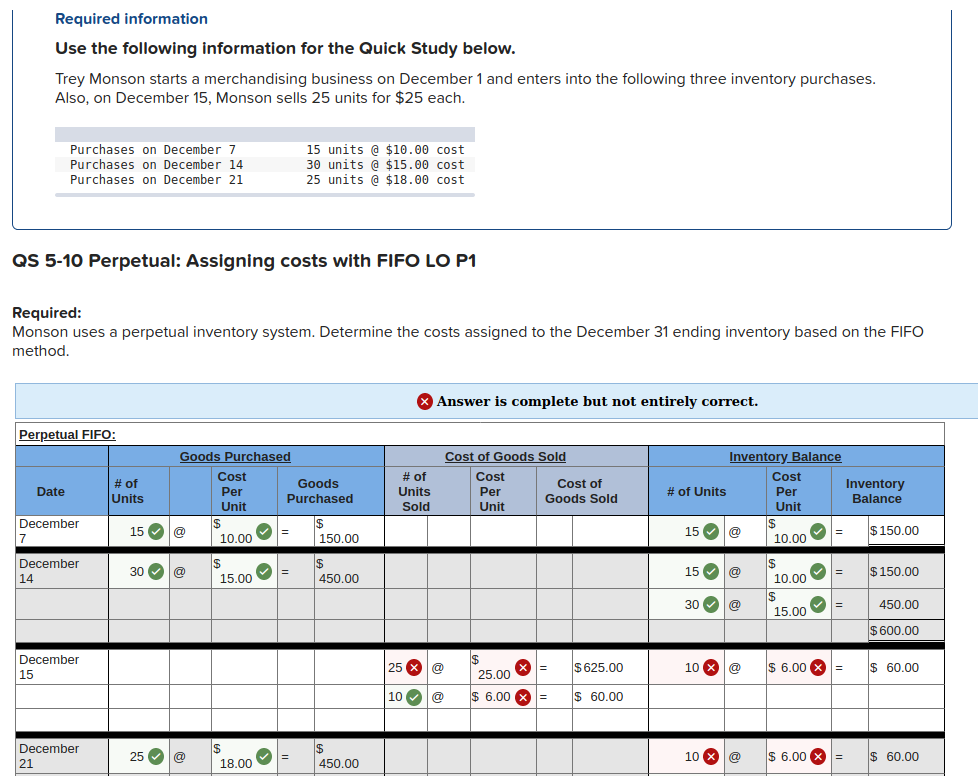Click the $625.00 cost of goods sold value

pos(599,667)
